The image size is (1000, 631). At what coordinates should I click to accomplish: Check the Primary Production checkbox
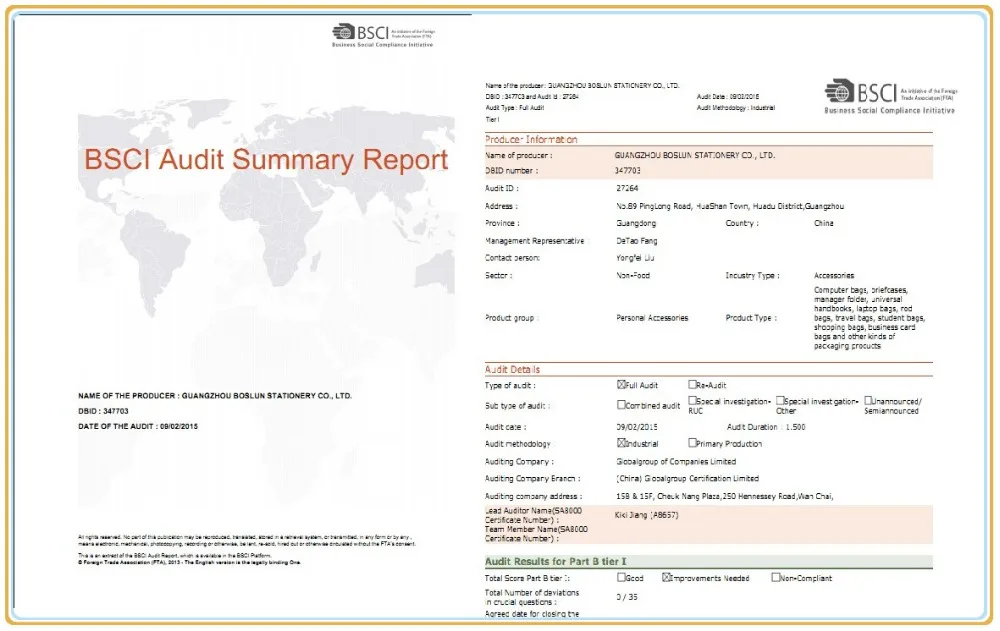click(692, 443)
